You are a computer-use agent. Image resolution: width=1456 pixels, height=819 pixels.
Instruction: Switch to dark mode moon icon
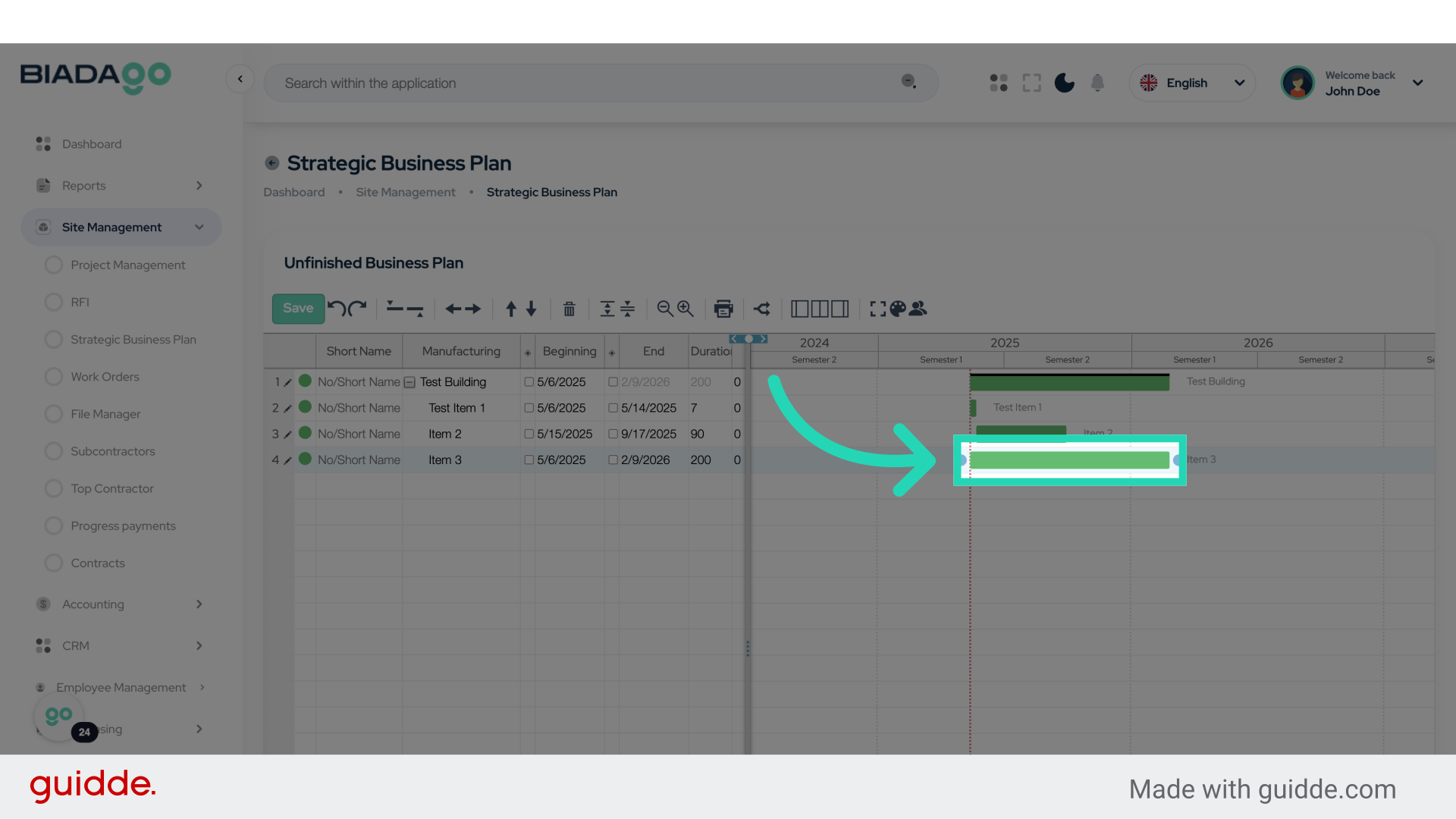1065,83
